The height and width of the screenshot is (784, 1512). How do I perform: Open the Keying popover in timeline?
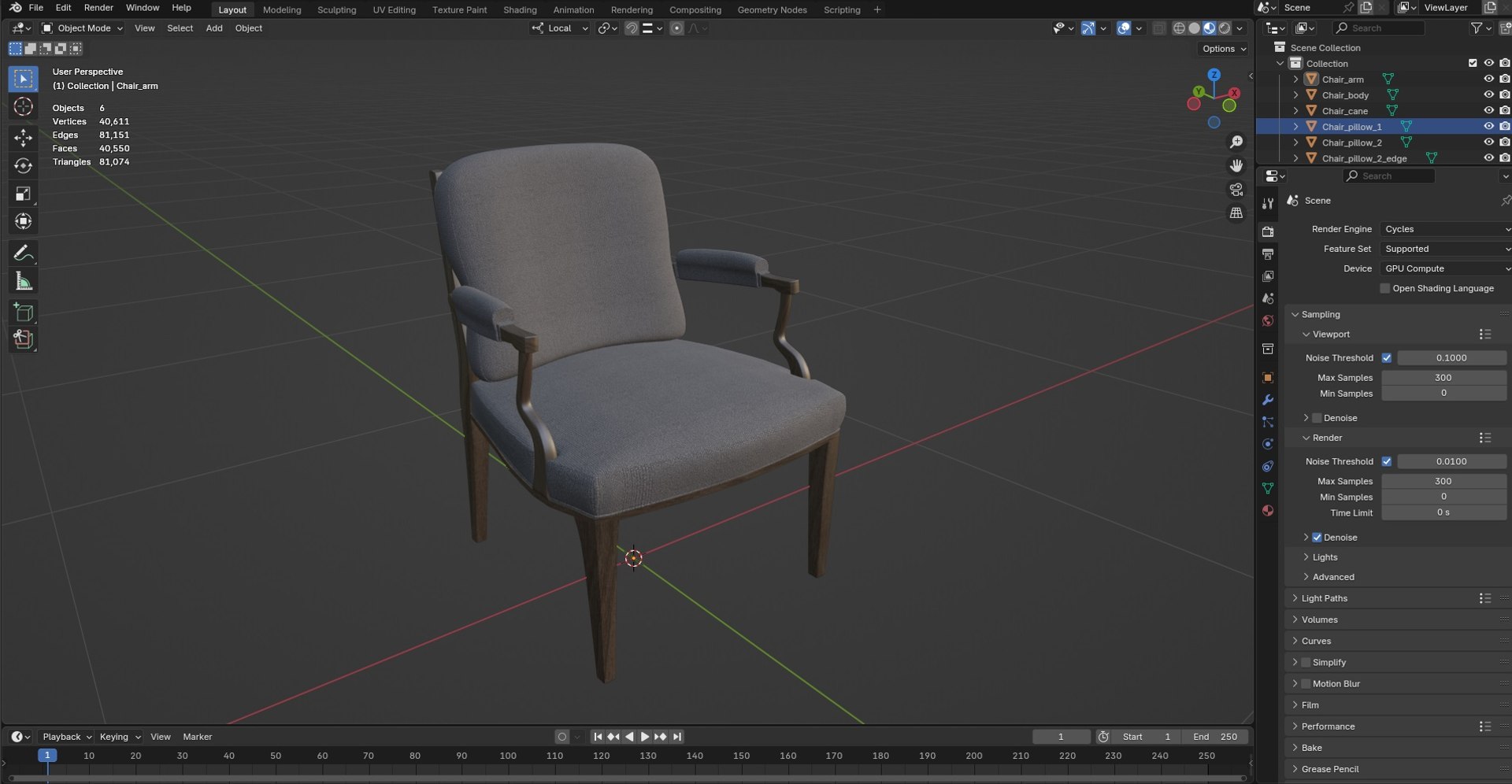point(119,738)
